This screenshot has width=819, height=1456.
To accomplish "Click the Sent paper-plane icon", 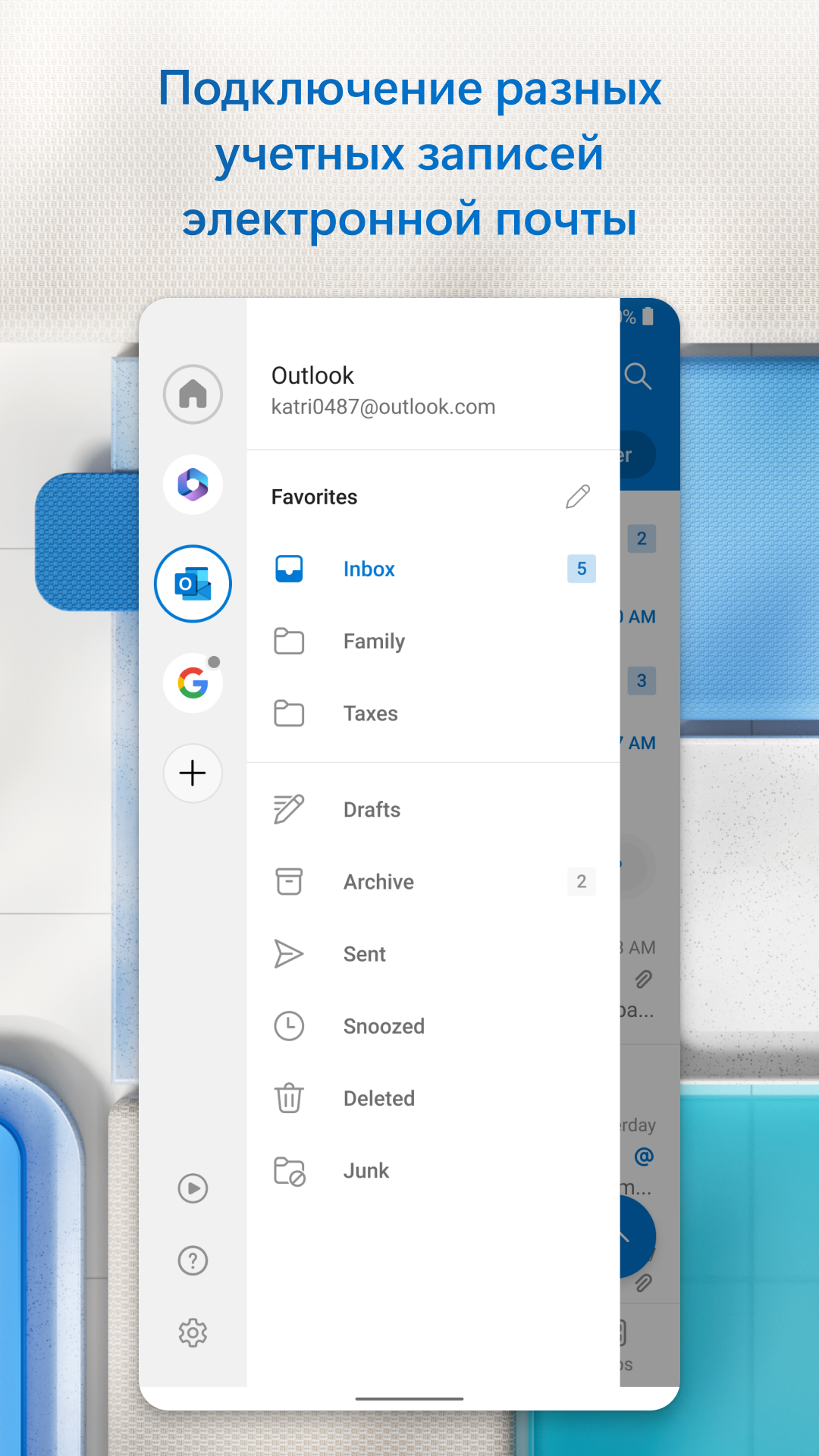I will [289, 954].
